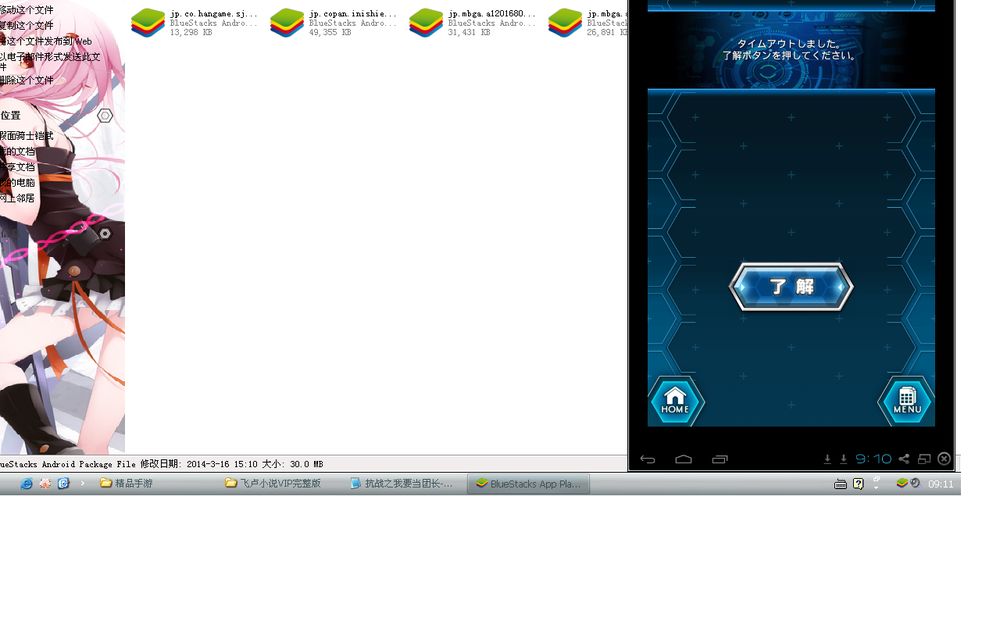
Task: Open 共享文档 in the places list
Action: coord(18,167)
